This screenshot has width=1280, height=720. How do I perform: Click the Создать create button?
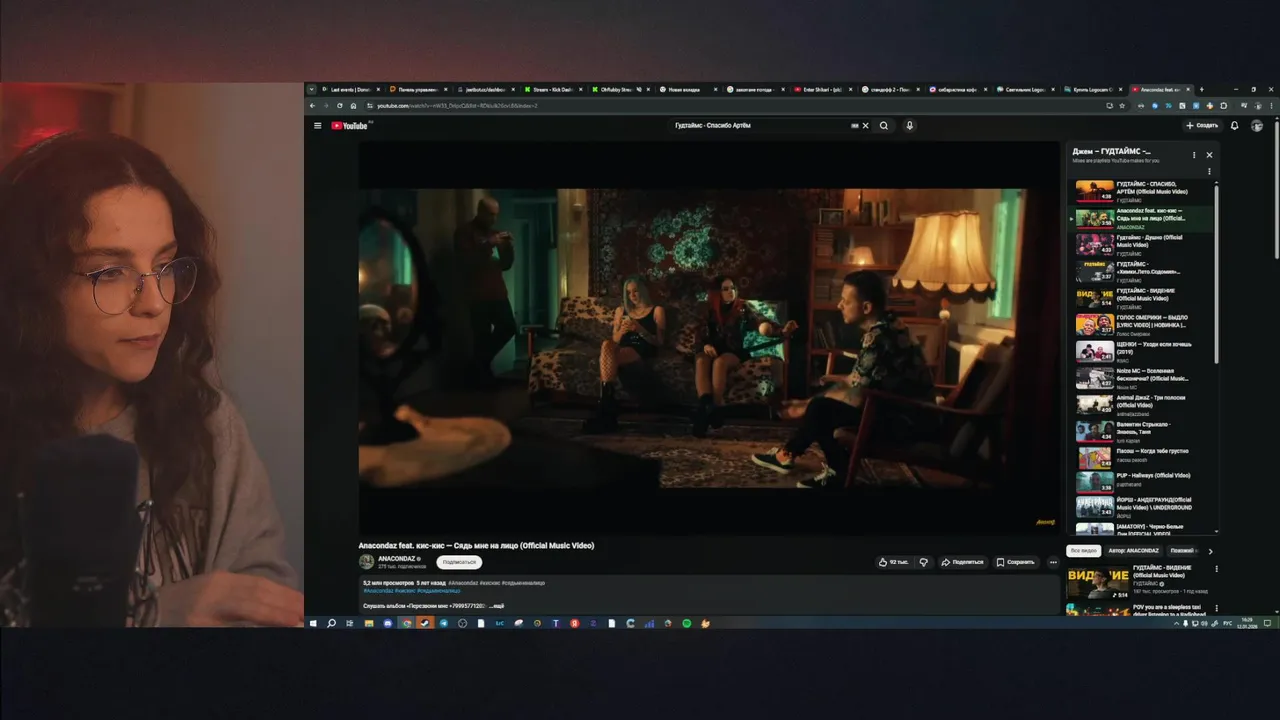(1202, 126)
